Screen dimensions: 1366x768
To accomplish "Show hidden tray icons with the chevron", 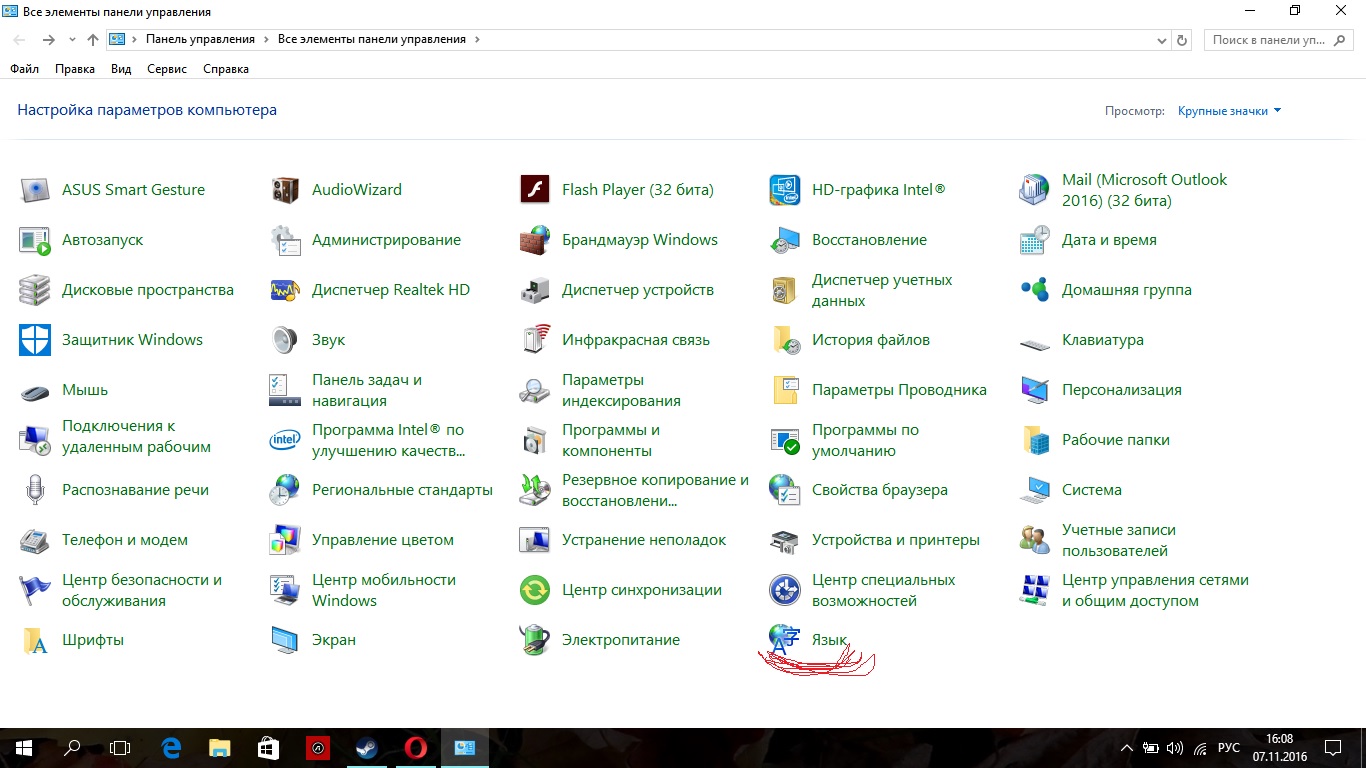I will click(1127, 748).
